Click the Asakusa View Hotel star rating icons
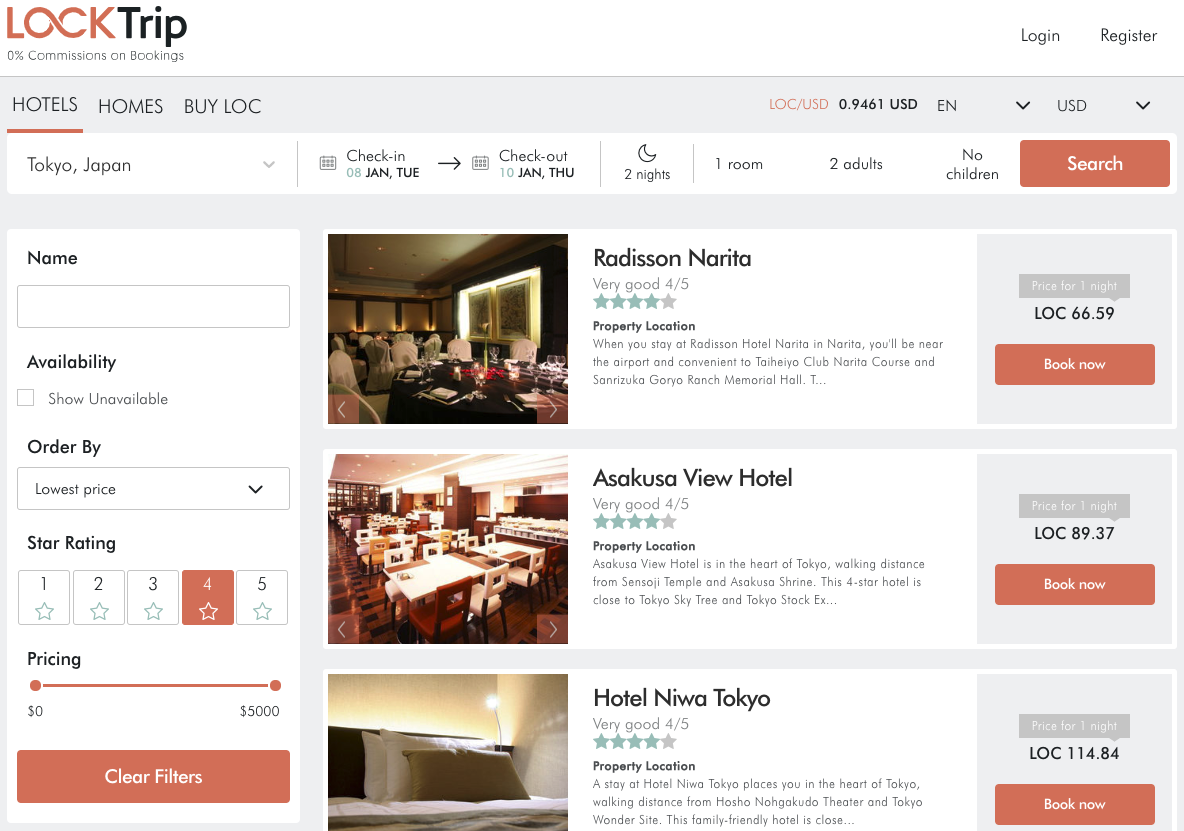1184x831 pixels. pos(634,522)
